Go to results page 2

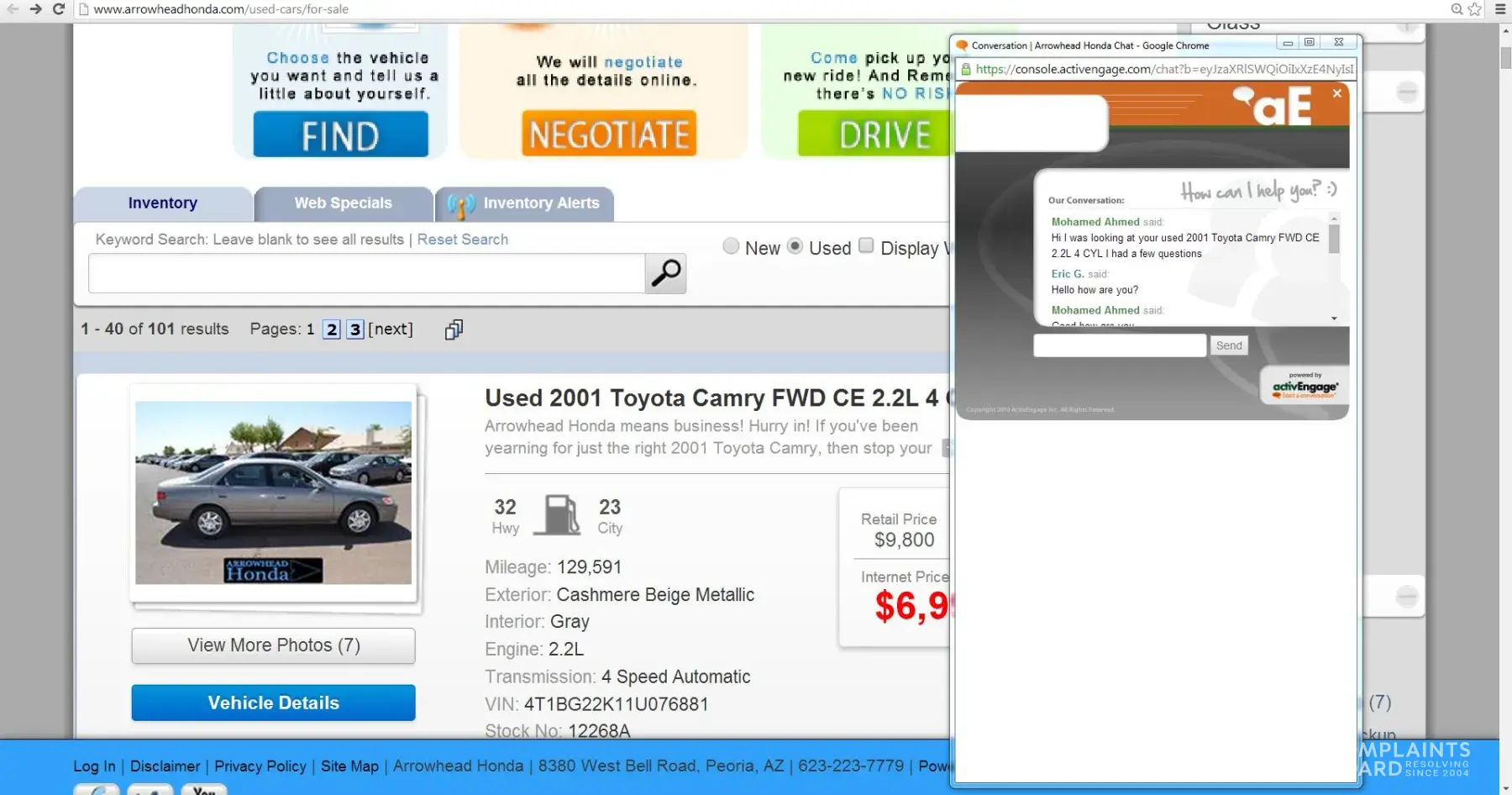pos(332,329)
